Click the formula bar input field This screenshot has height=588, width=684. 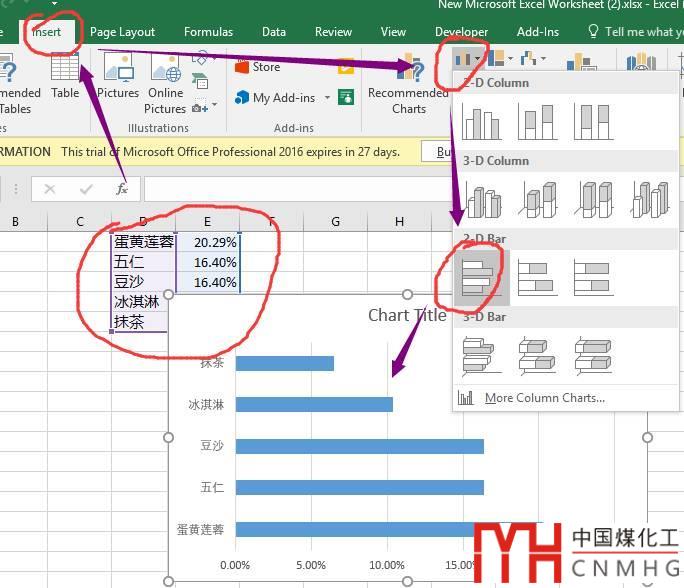tap(290, 189)
